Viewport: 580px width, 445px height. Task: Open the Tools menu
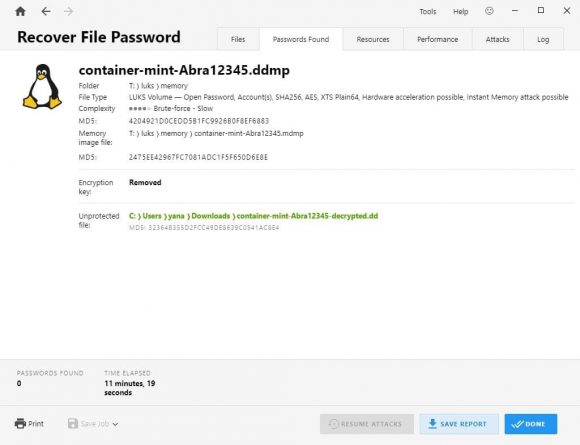(428, 11)
